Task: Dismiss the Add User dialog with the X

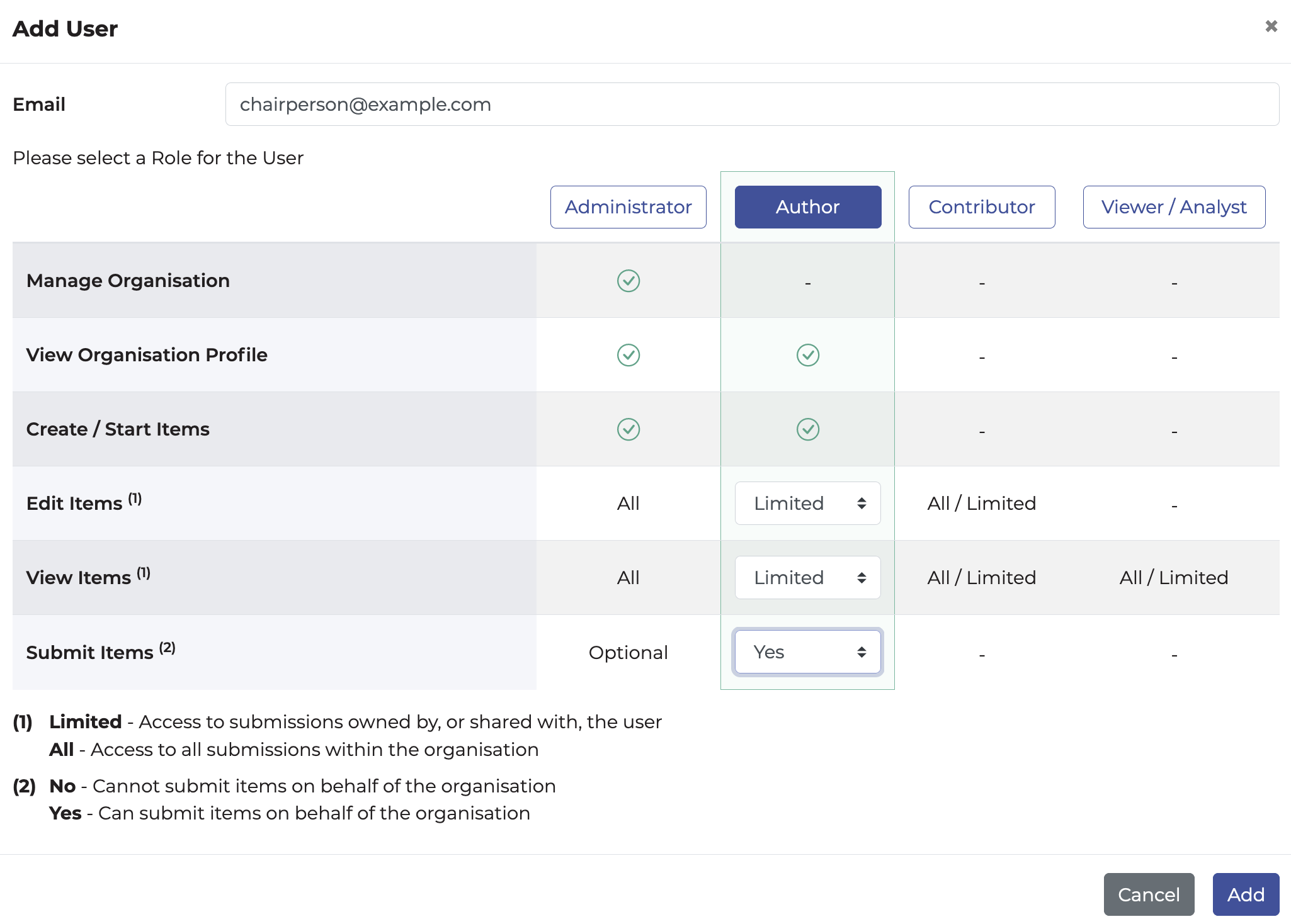Action: pos(1271,26)
